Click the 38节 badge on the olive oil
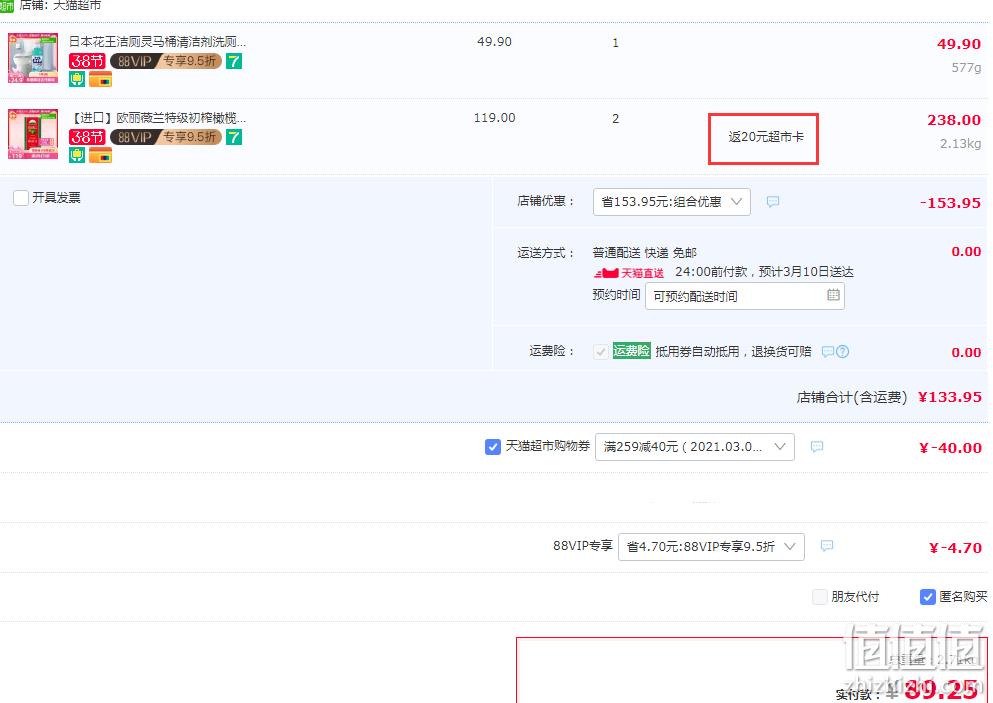 coord(87,137)
